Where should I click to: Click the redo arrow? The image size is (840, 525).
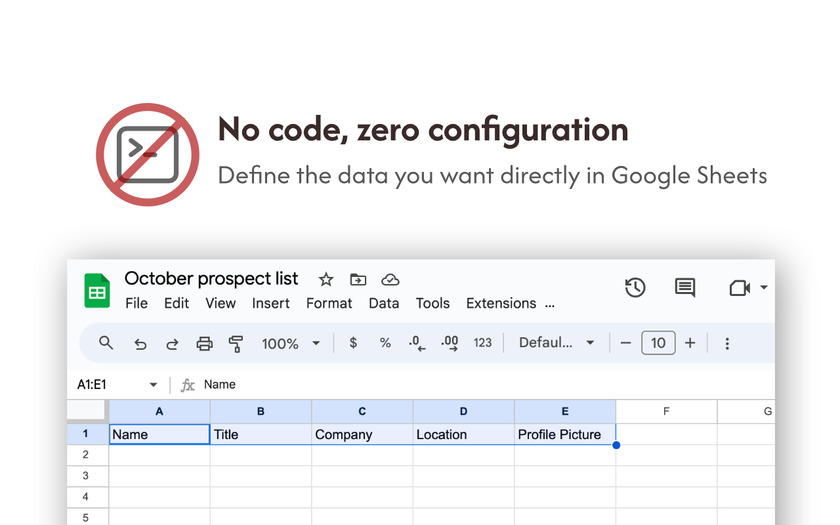click(x=172, y=343)
